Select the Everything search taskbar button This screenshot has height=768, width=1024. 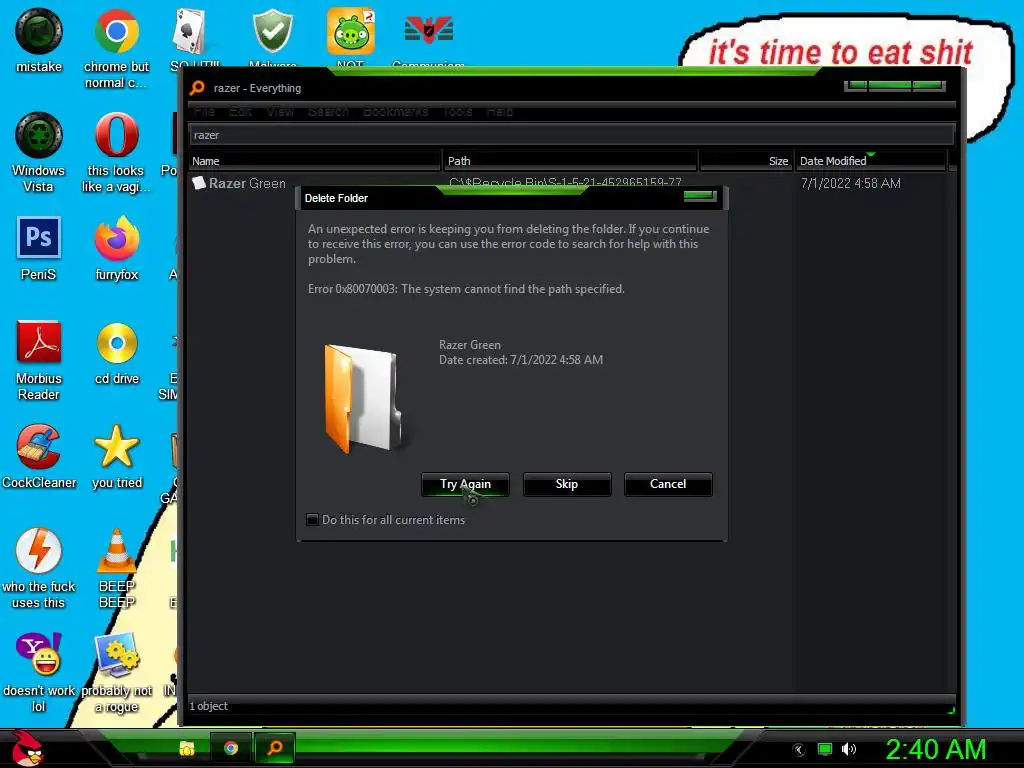[275, 748]
